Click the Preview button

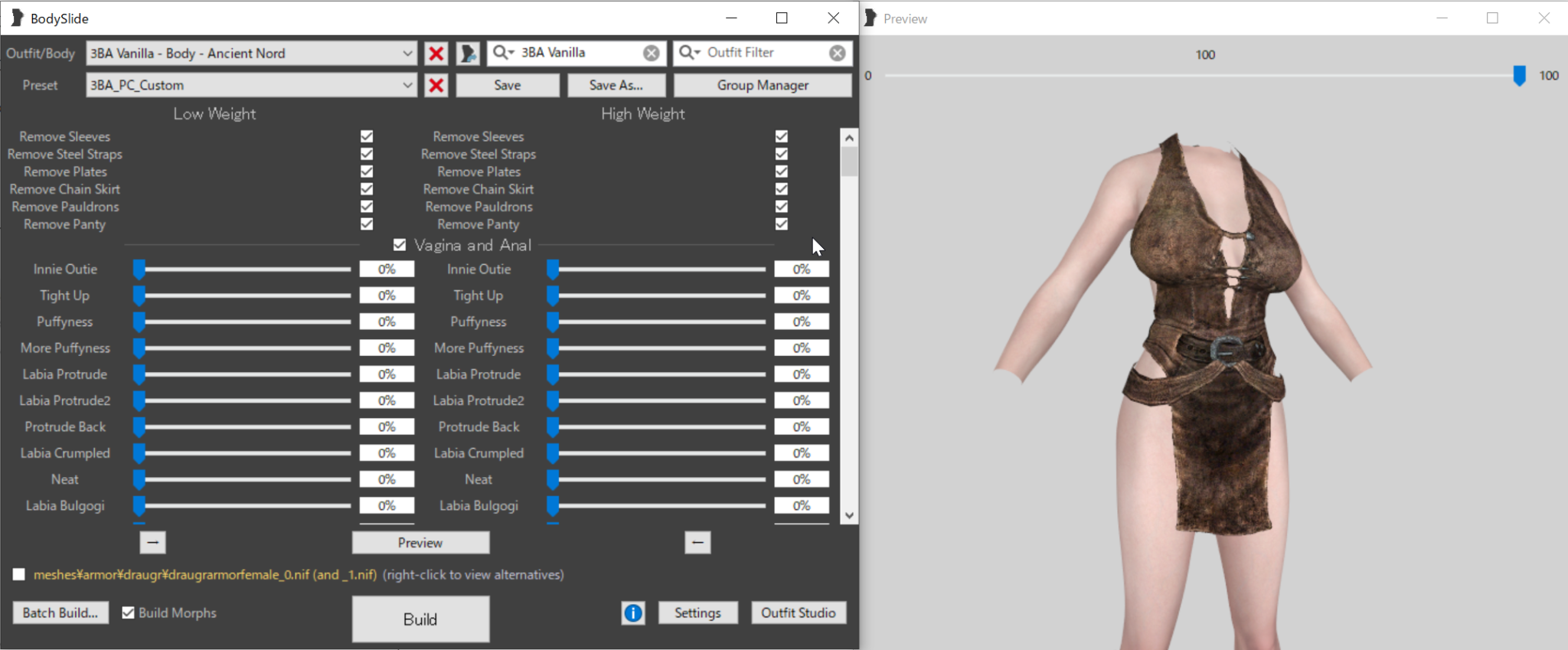point(420,543)
